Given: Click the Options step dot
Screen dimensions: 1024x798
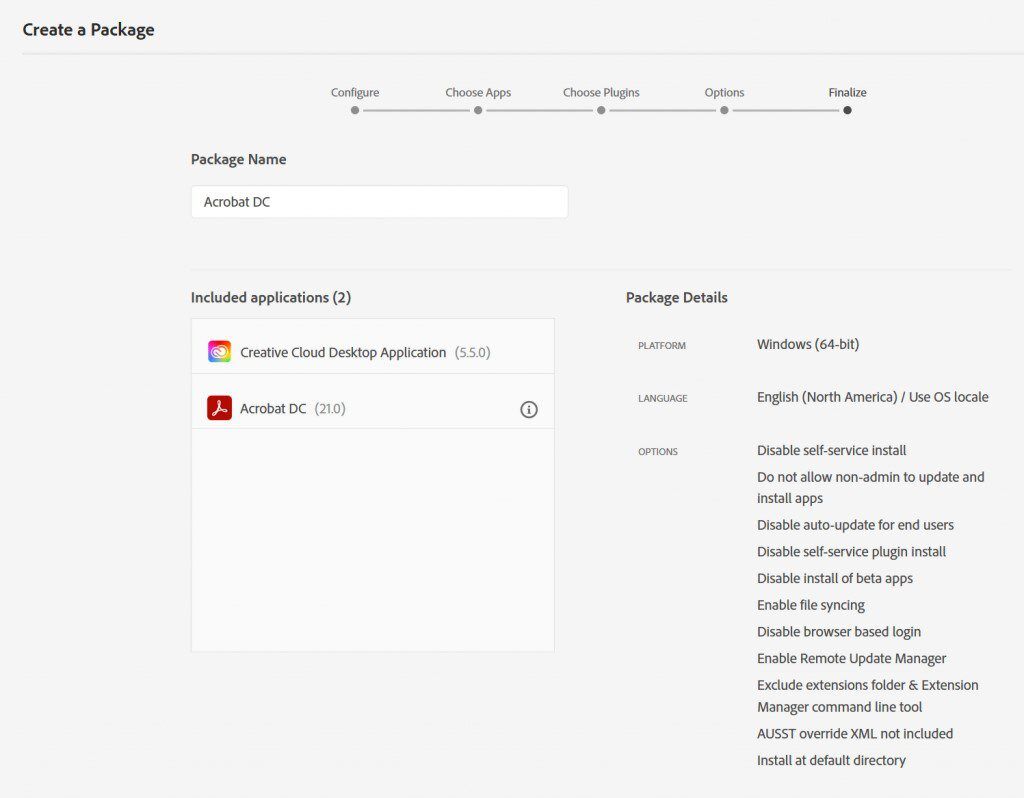Looking at the screenshot, I should (x=724, y=111).
